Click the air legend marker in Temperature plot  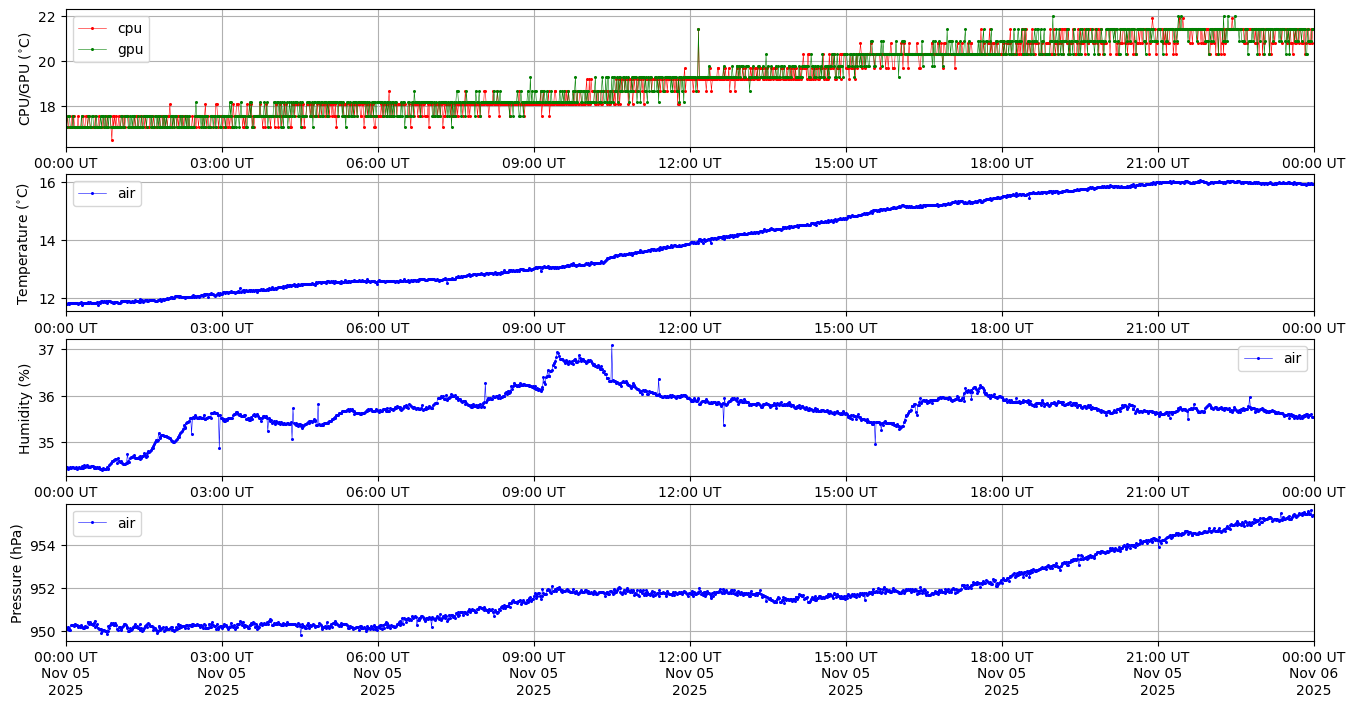tap(92, 193)
